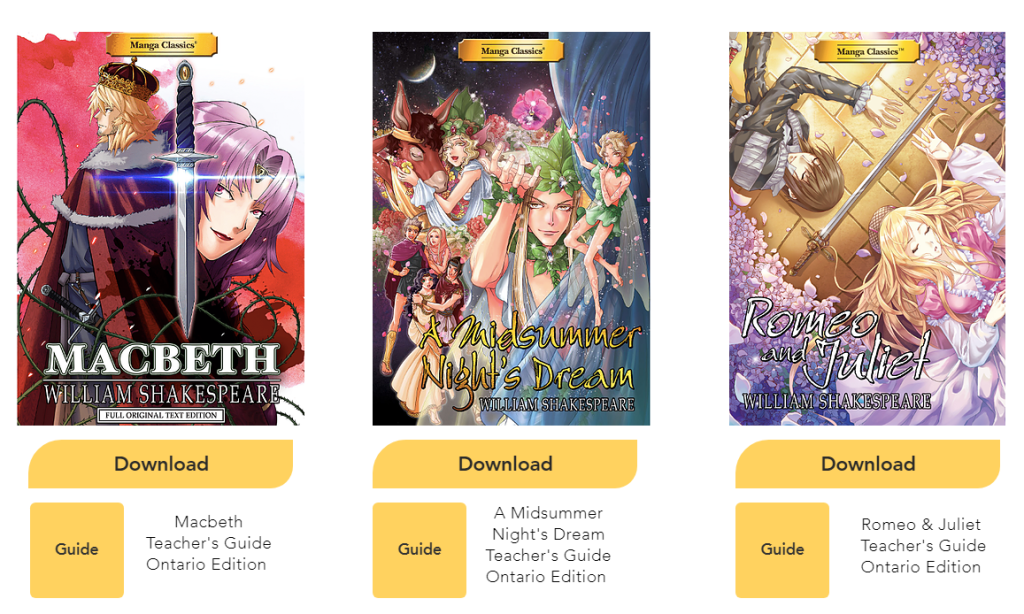
Task: Open Romeo & Juliet Teacher's Guide Ontario Edition text
Action: pyautogui.click(x=923, y=545)
